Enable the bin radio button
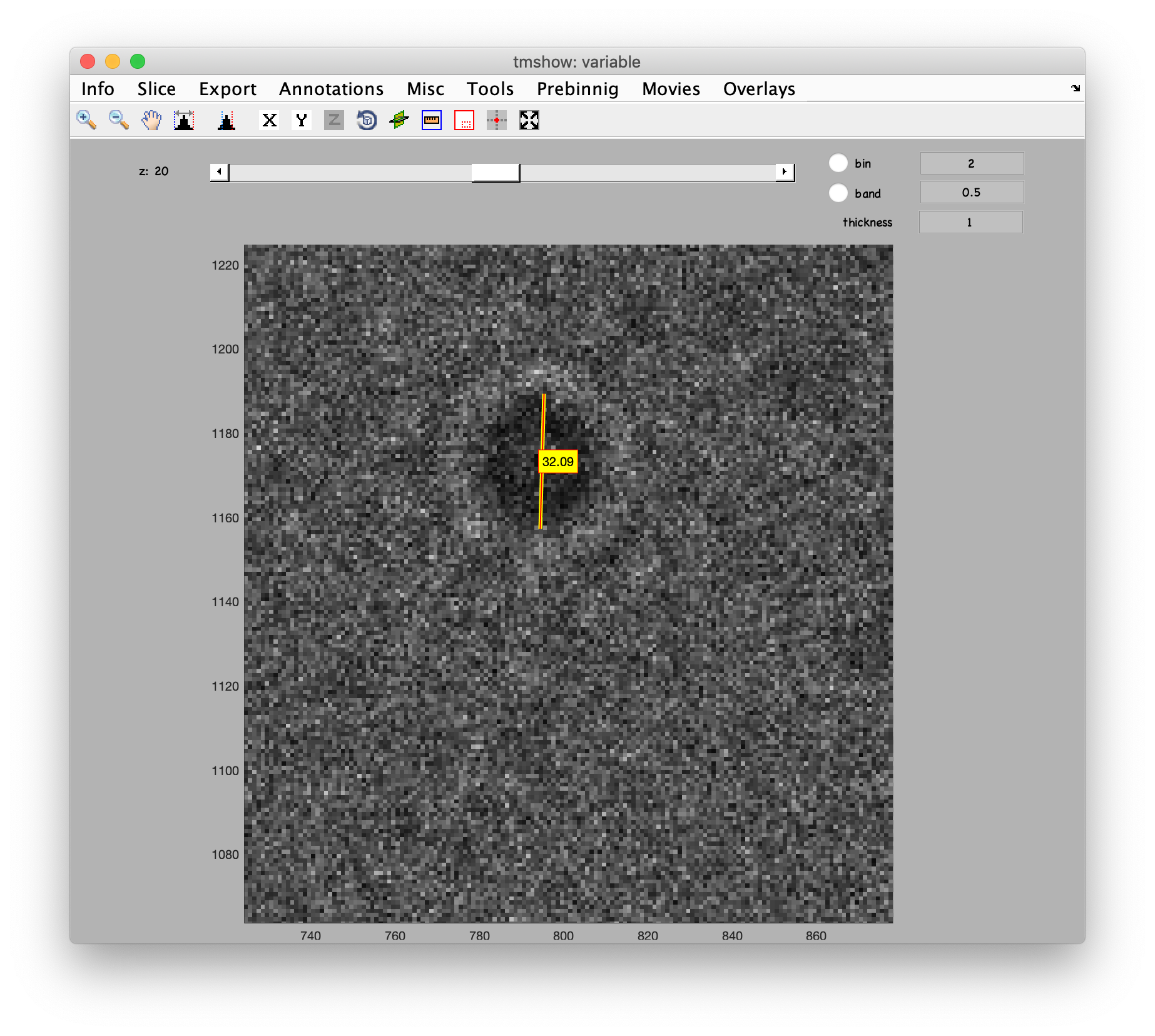This screenshot has width=1155, height=1036. click(838, 163)
